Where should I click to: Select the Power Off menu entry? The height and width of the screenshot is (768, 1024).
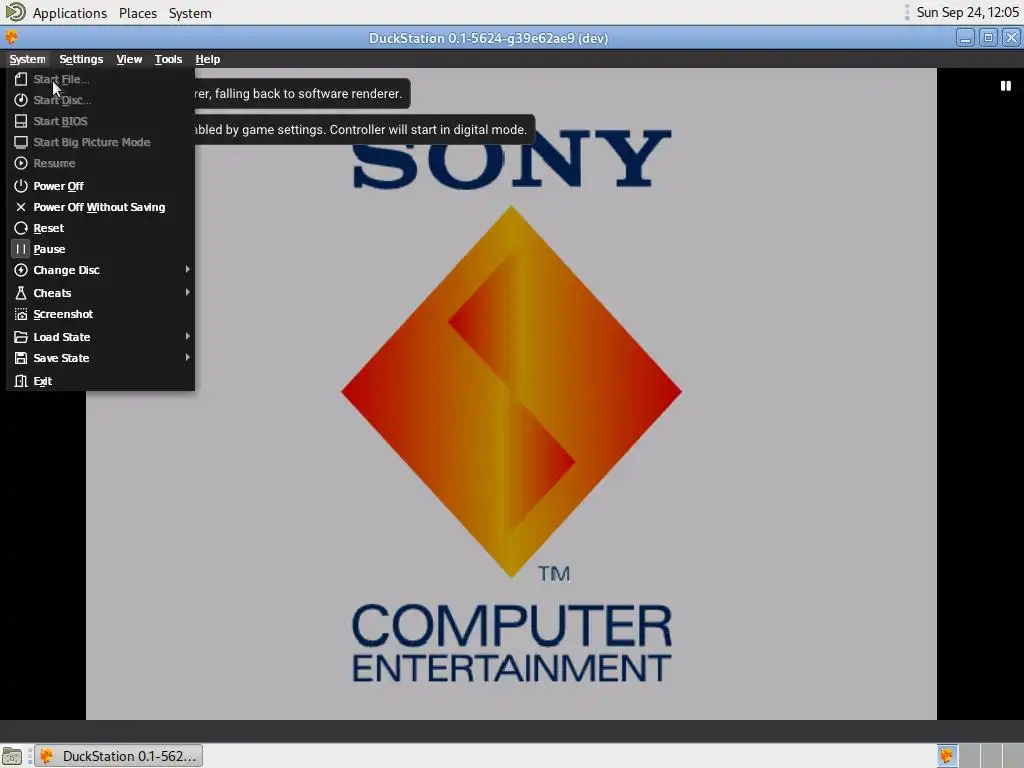(101, 185)
